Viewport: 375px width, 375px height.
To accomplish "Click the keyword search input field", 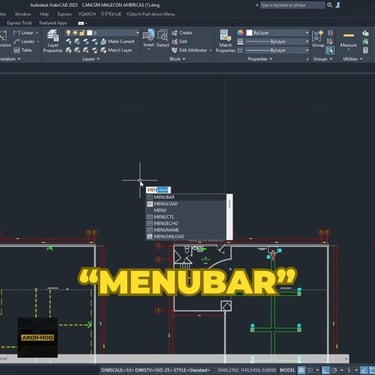I will pyautogui.click(x=292, y=5).
